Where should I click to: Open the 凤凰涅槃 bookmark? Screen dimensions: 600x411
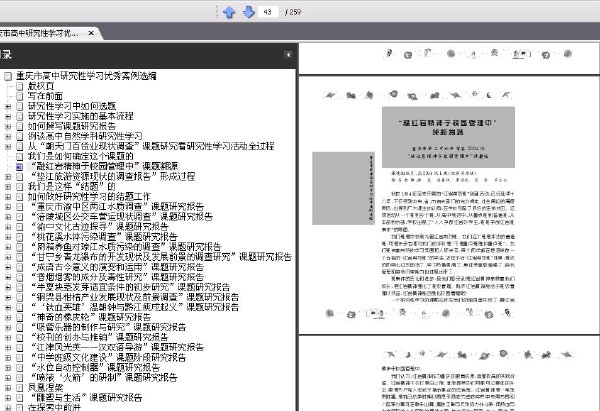(45, 388)
